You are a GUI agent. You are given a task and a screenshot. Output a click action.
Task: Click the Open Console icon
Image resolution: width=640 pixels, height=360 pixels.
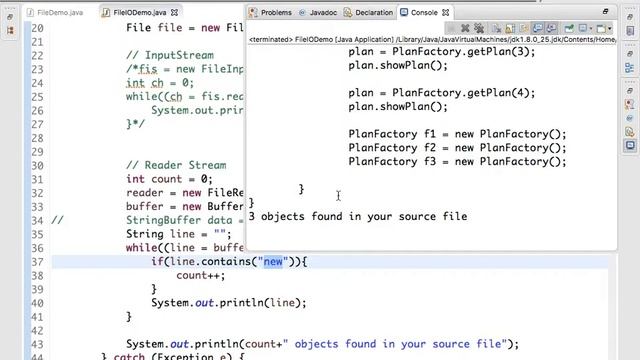(601, 29)
